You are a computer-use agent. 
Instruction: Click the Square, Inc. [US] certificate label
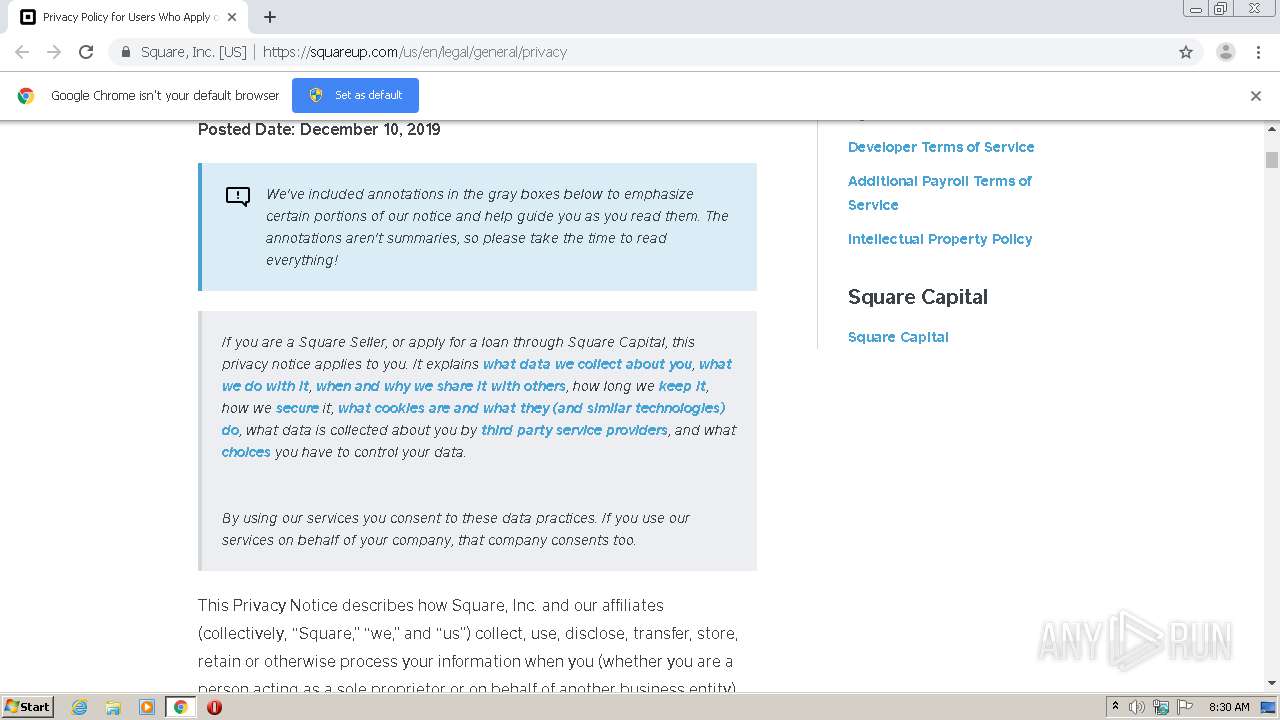coord(193,52)
